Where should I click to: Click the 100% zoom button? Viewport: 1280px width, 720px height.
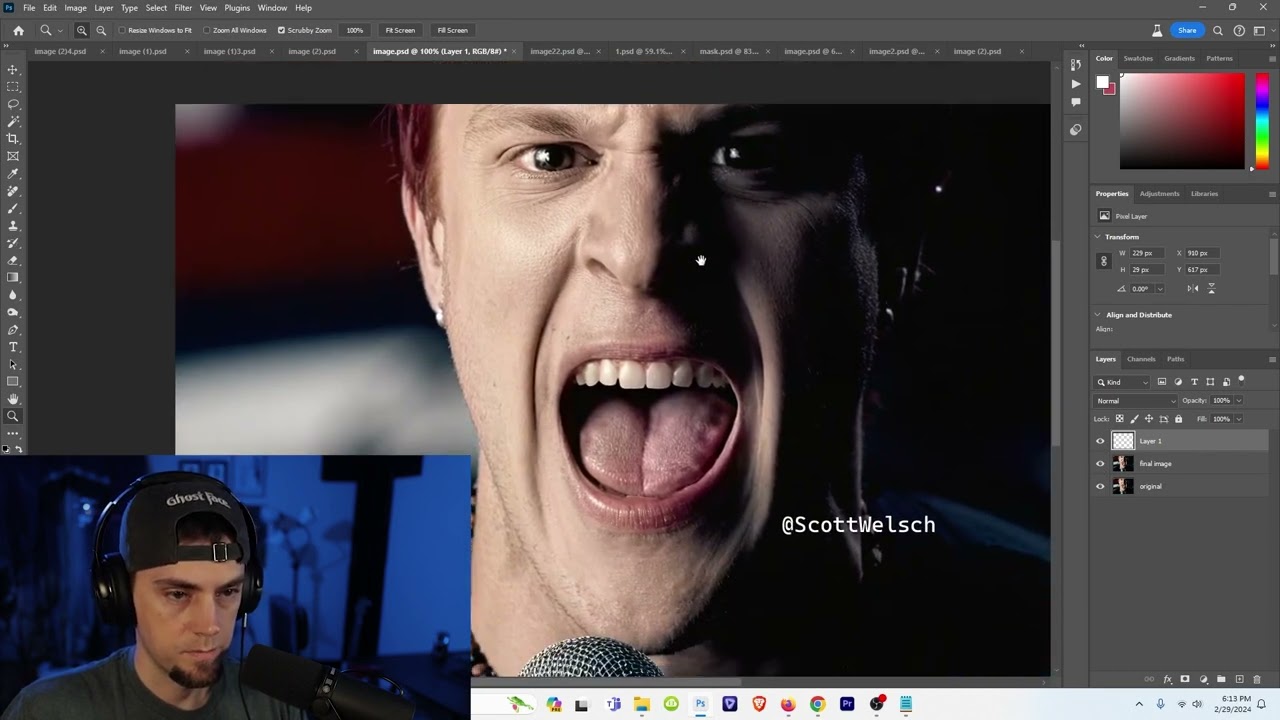point(355,30)
